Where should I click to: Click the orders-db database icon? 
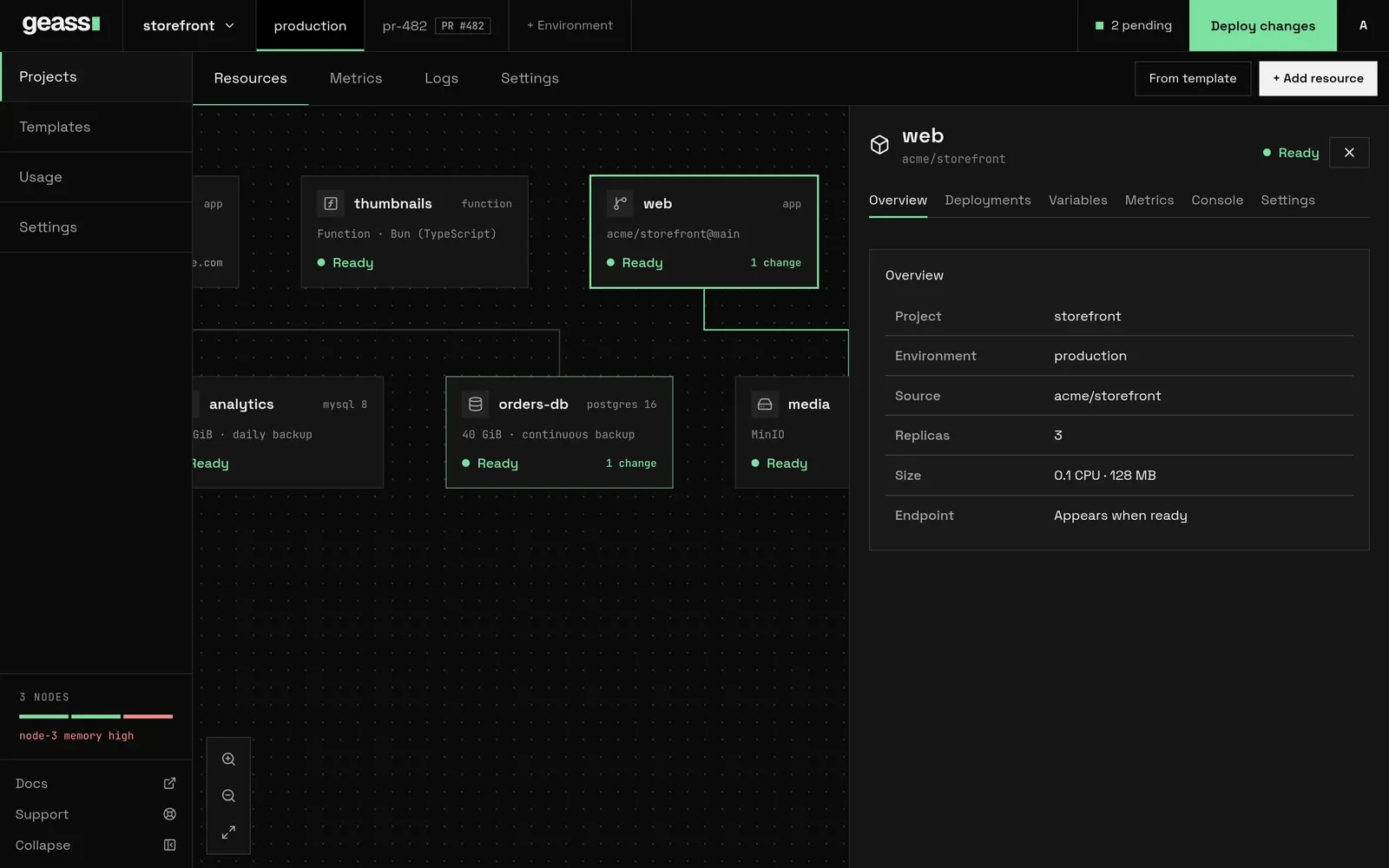pyautogui.click(x=475, y=404)
